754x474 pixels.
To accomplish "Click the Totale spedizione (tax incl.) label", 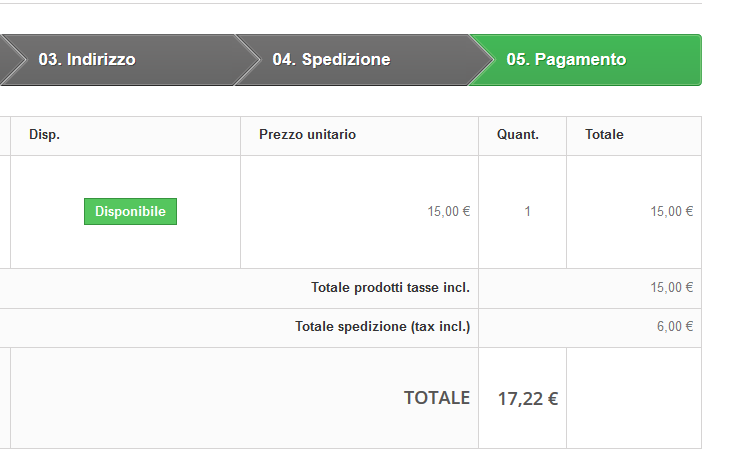I will tap(382, 327).
